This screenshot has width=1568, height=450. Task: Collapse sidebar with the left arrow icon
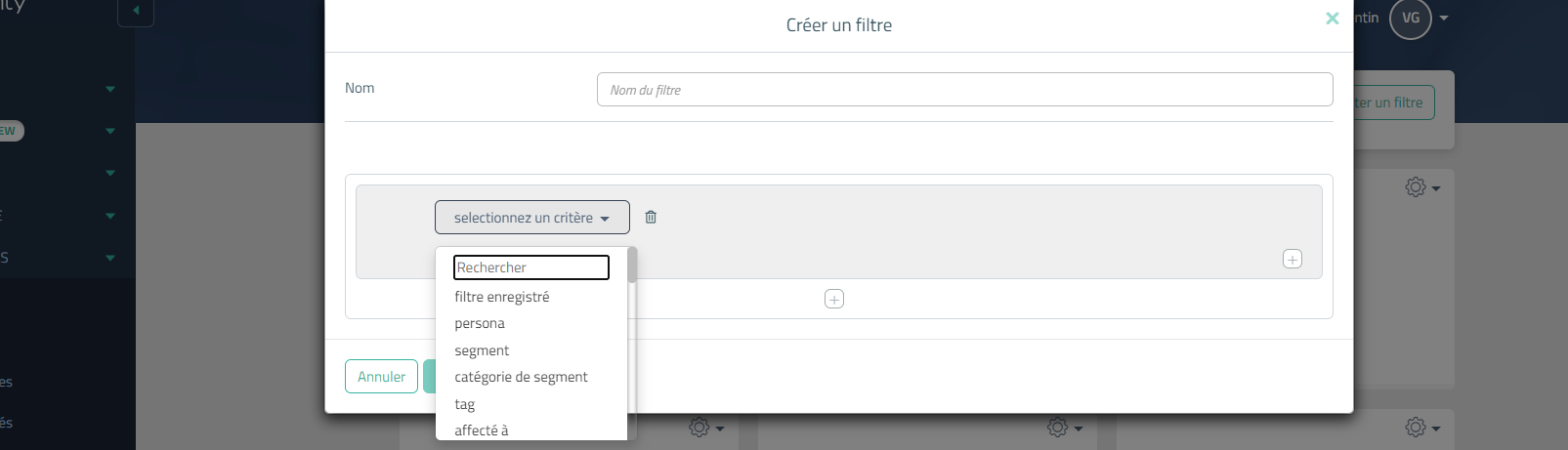click(136, 11)
